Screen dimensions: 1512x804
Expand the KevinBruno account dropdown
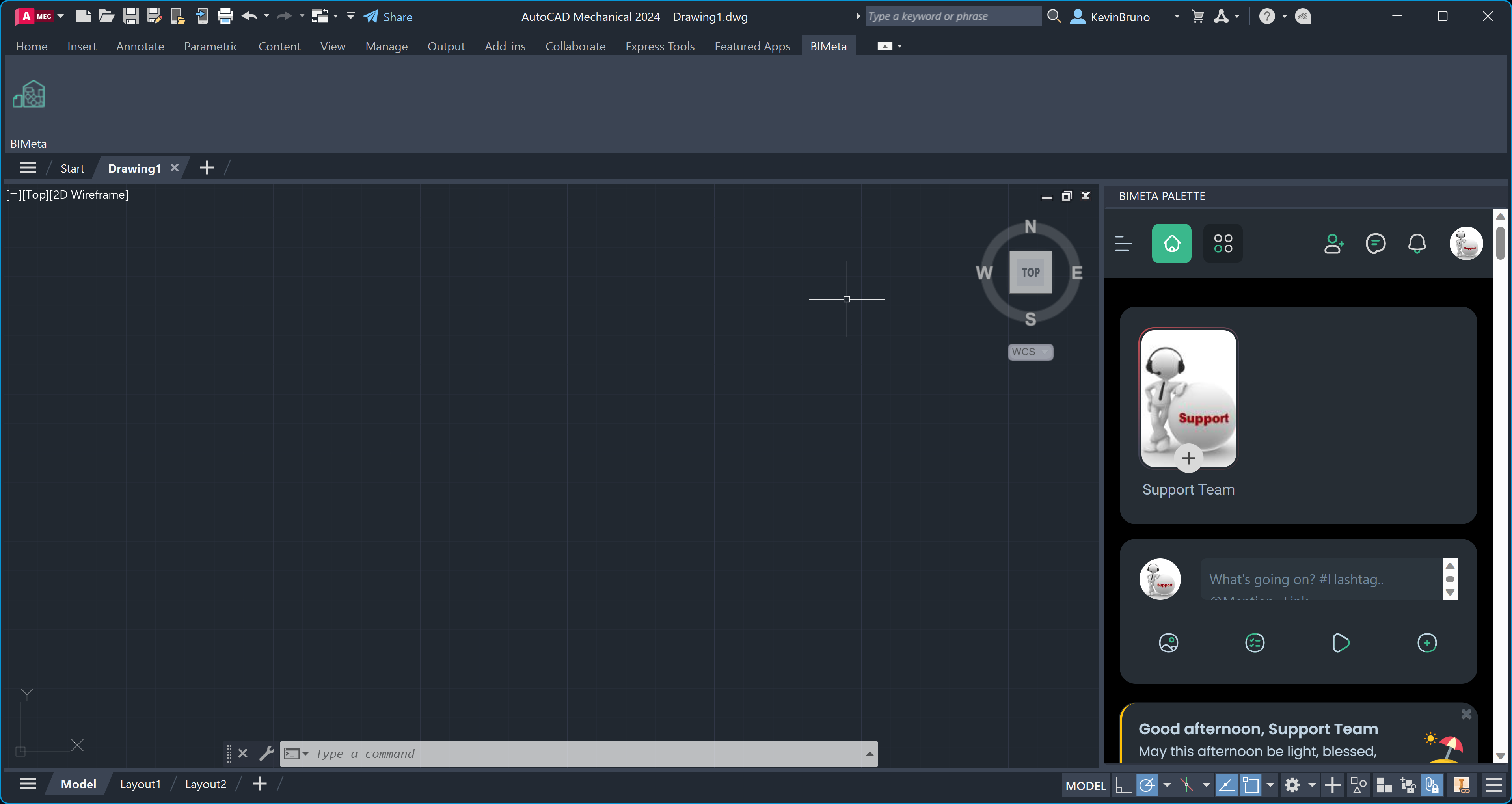click(x=1176, y=17)
